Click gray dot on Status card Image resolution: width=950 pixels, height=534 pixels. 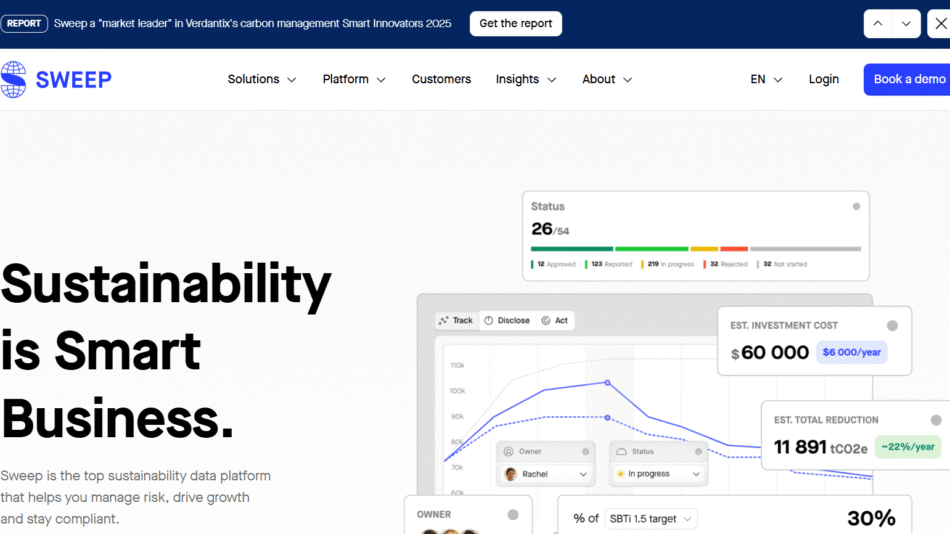(x=856, y=206)
